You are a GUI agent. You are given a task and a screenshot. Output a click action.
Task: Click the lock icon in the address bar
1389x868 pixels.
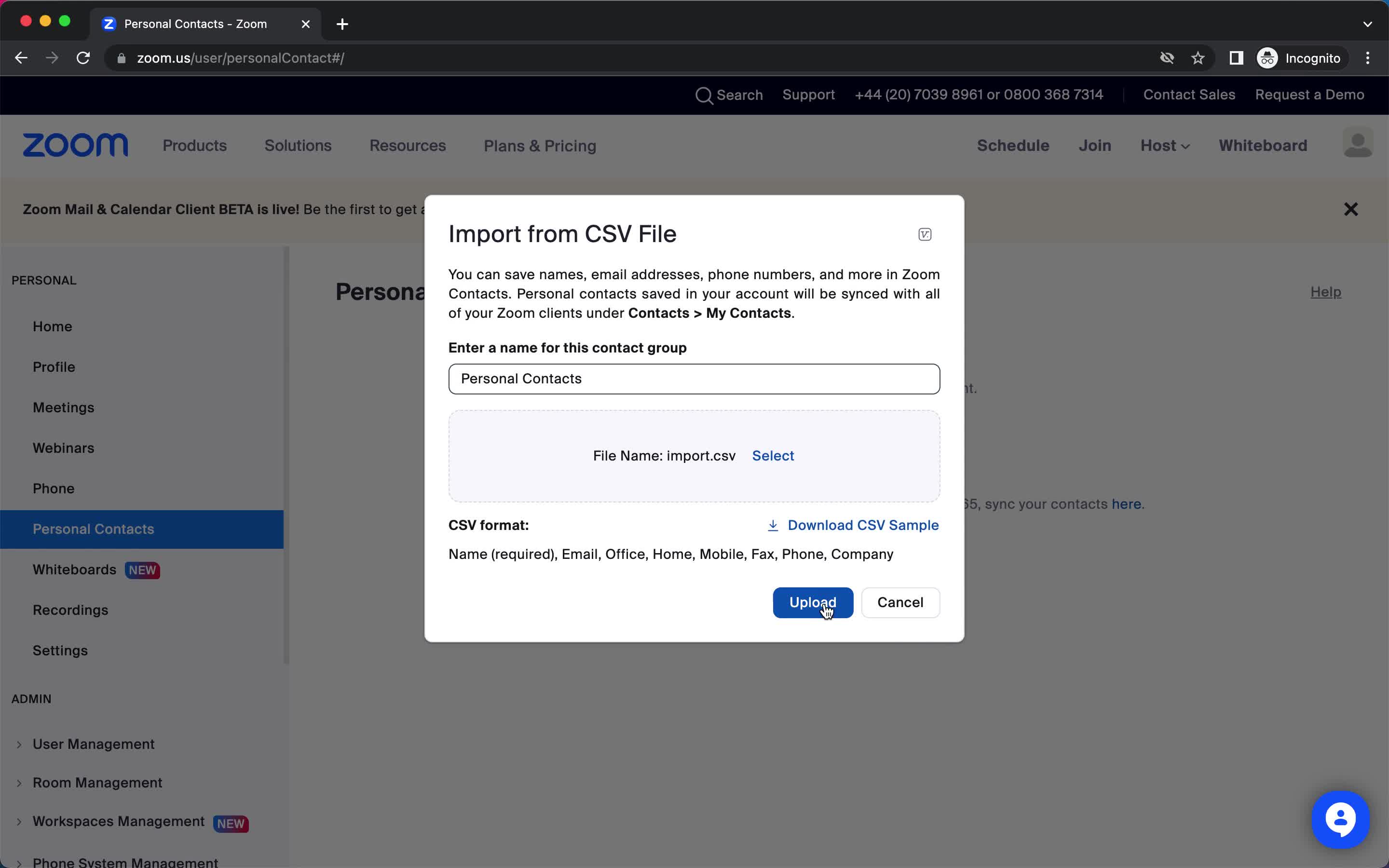tap(121, 58)
